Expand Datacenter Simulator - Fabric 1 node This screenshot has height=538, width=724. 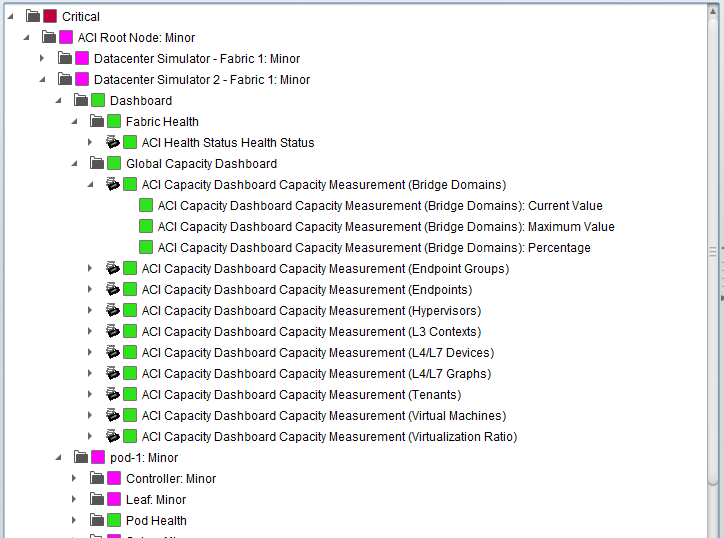[x=42, y=58]
